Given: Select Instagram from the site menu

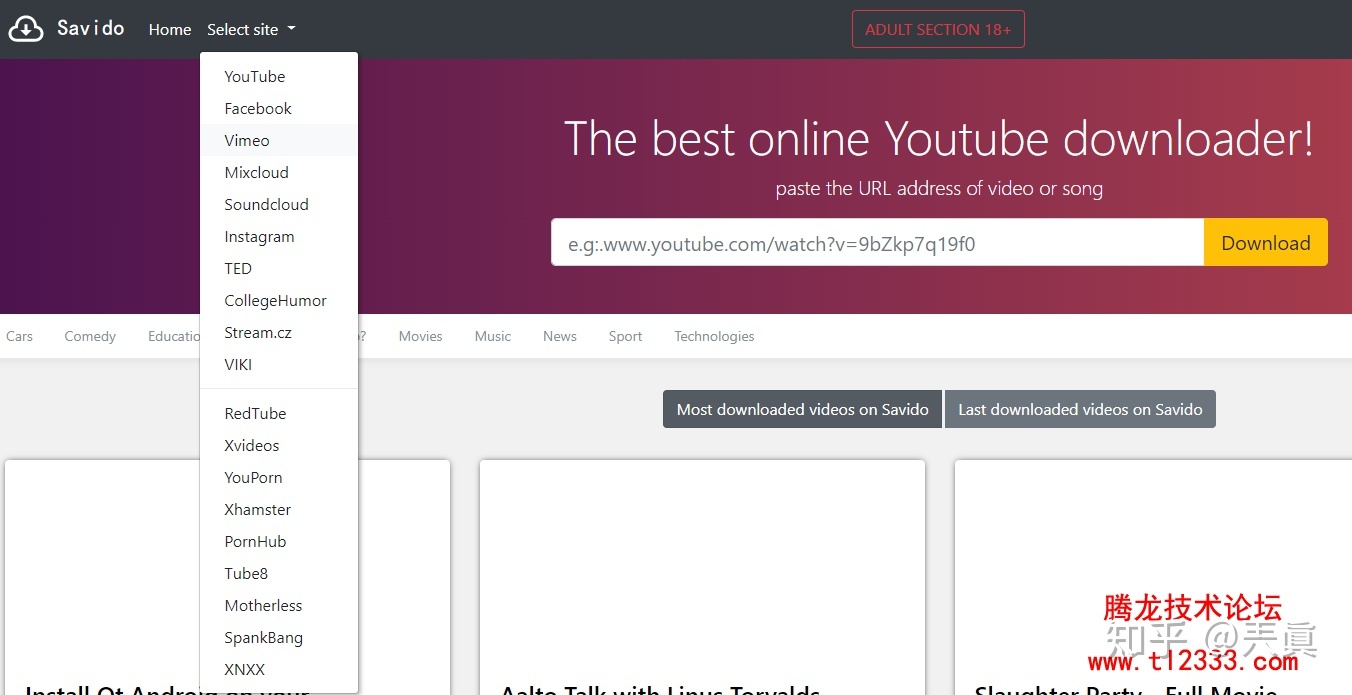Looking at the screenshot, I should tap(259, 237).
